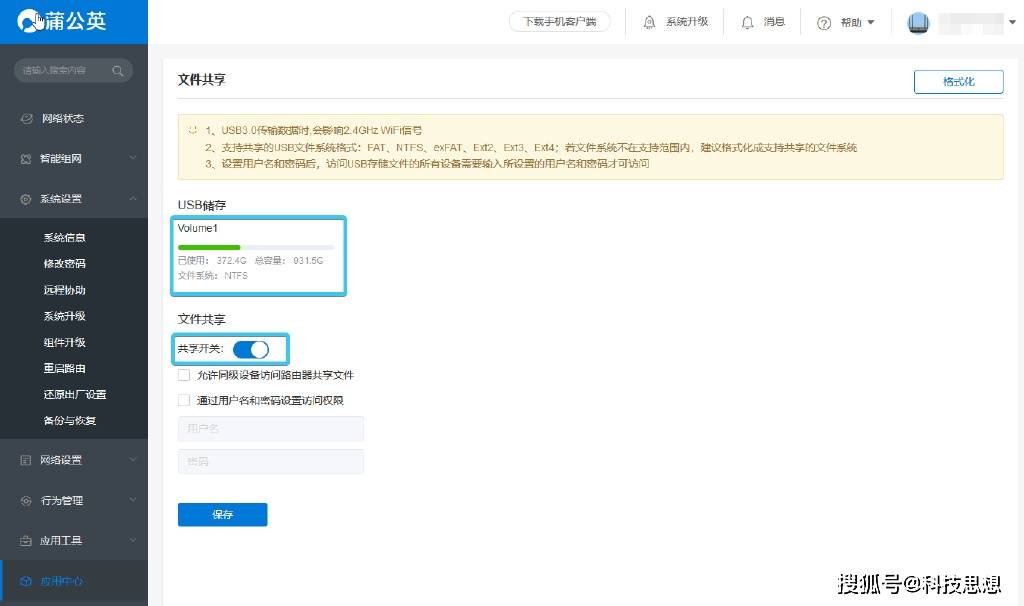This screenshot has width=1024, height=606.
Task: Expand 行为管理 menu chevron
Action: [133, 500]
